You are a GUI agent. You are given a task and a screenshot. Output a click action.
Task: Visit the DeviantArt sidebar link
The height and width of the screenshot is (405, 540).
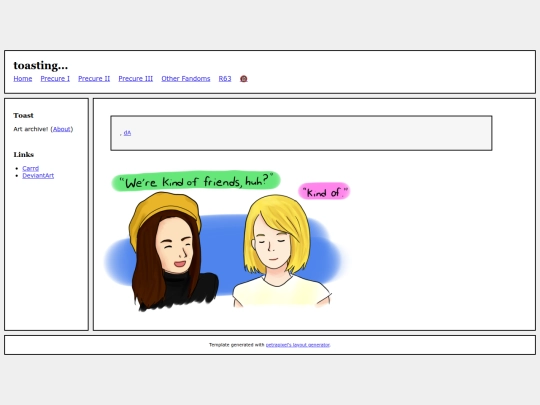[x=38, y=176]
